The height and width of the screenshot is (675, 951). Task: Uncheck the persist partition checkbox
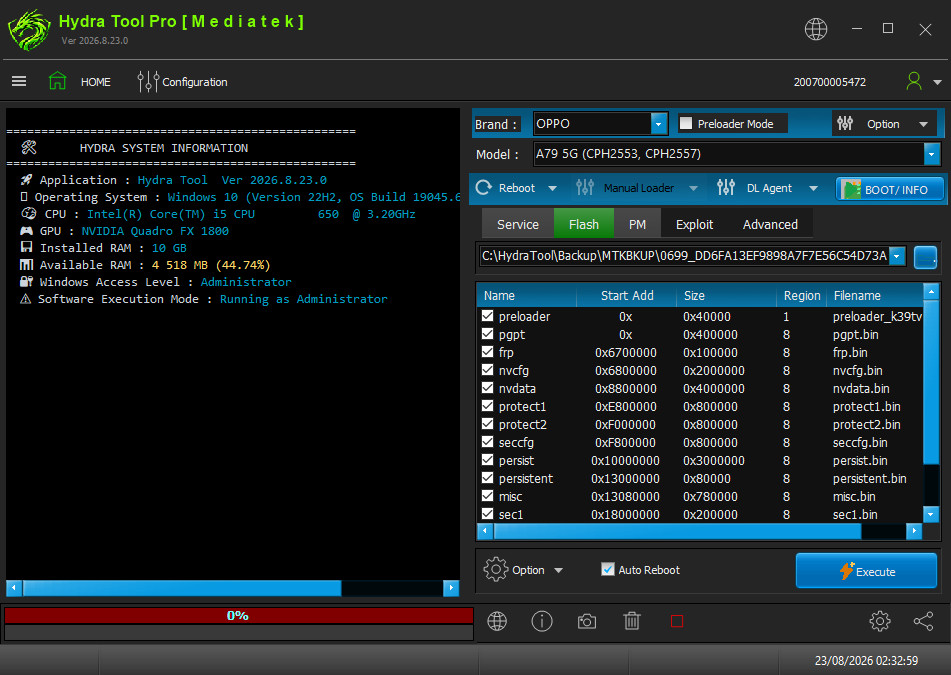[x=487, y=460]
